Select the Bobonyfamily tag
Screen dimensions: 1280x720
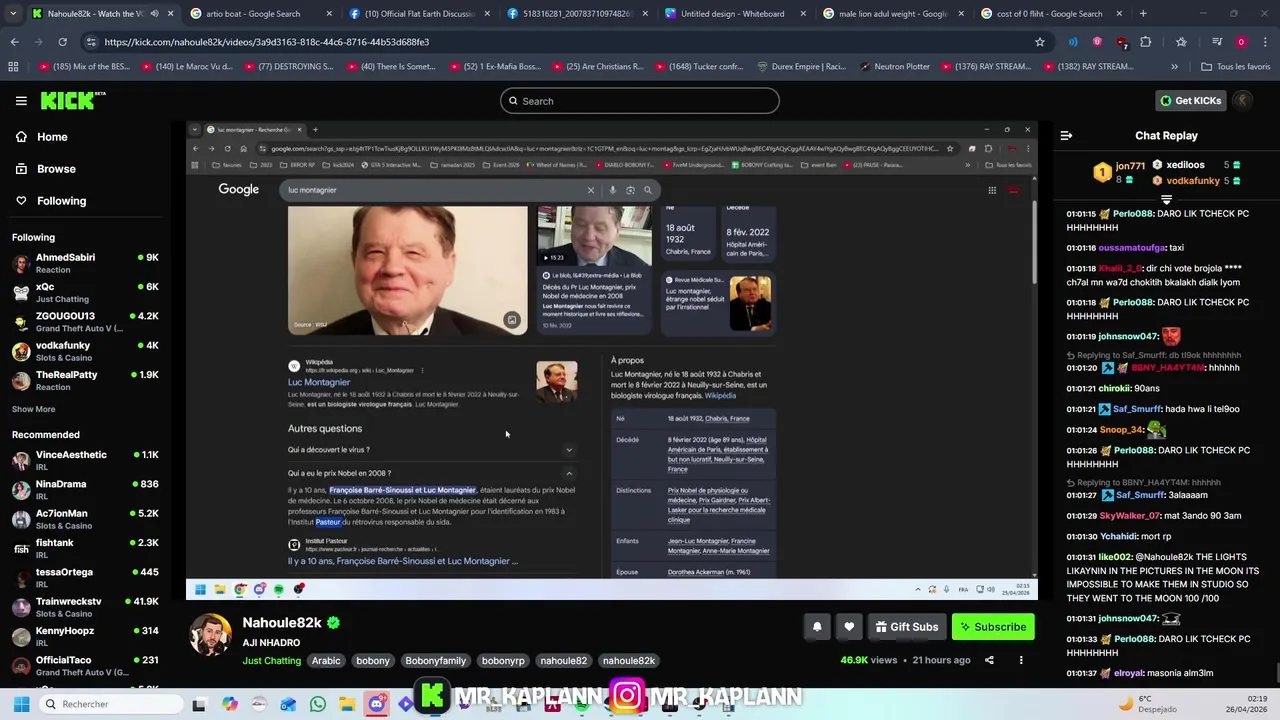point(435,661)
